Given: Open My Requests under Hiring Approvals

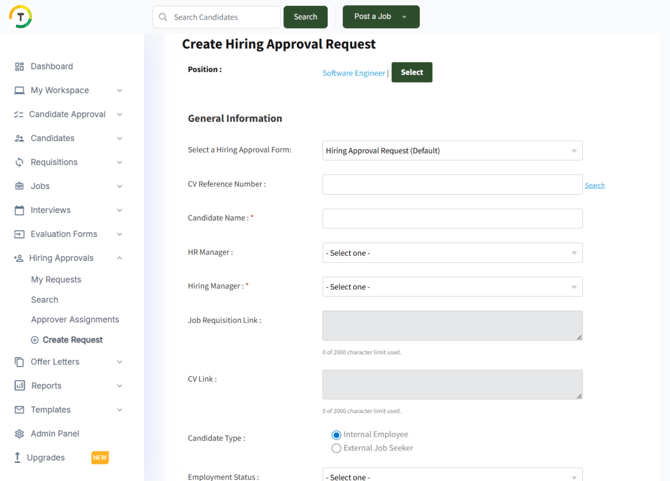Looking at the screenshot, I should pos(56,280).
